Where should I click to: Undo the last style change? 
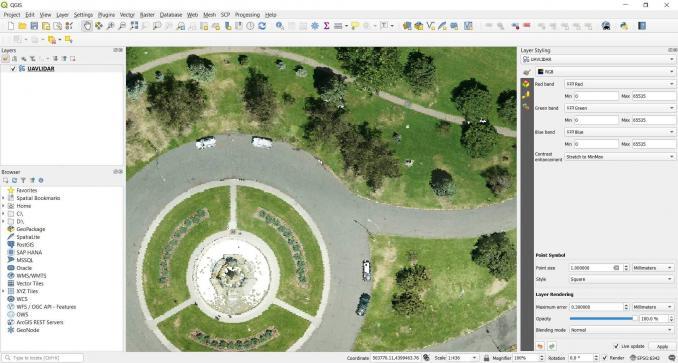[540, 346]
